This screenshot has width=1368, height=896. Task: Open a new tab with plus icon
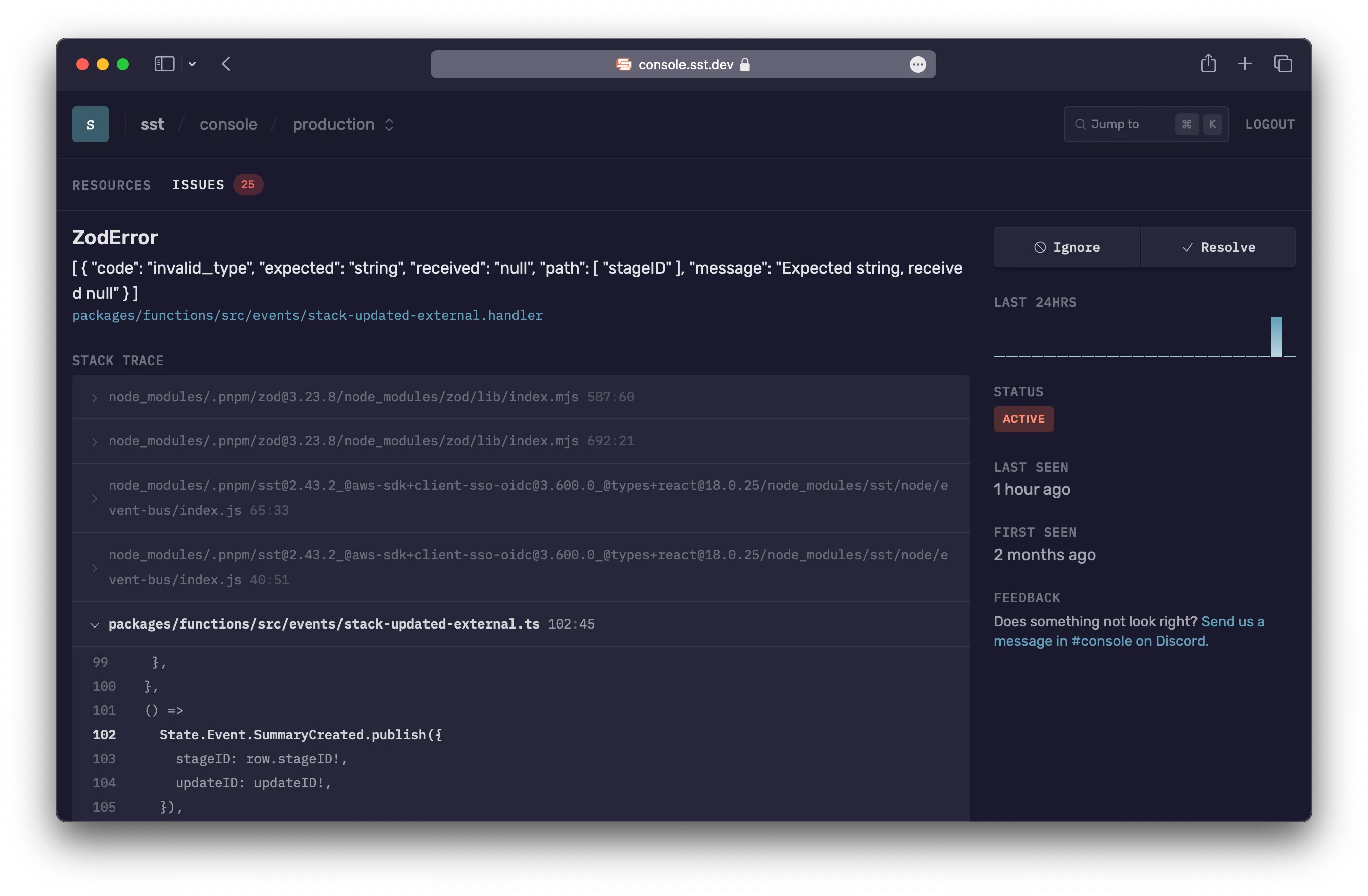click(1244, 64)
